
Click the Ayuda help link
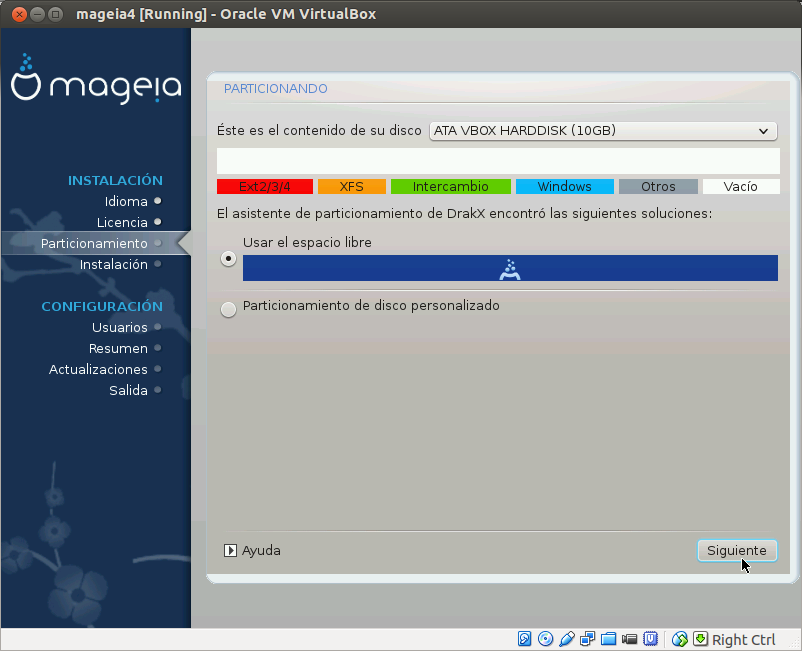[x=259, y=550]
